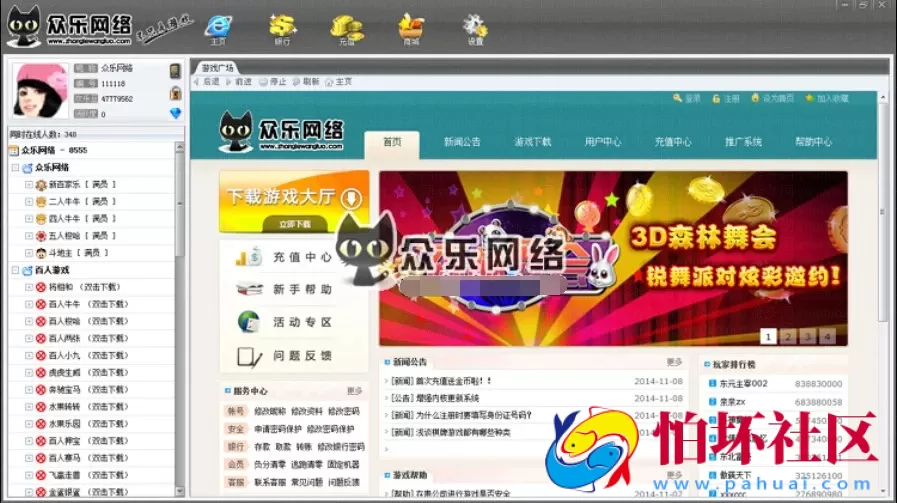Open the 游戏下载 nav tab
The height and width of the screenshot is (503, 897).
click(x=533, y=142)
